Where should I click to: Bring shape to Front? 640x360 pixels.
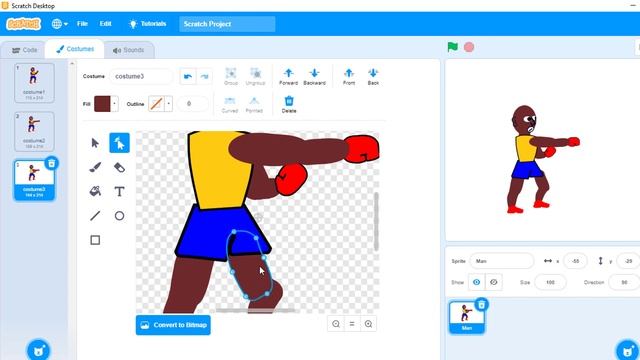(349, 76)
